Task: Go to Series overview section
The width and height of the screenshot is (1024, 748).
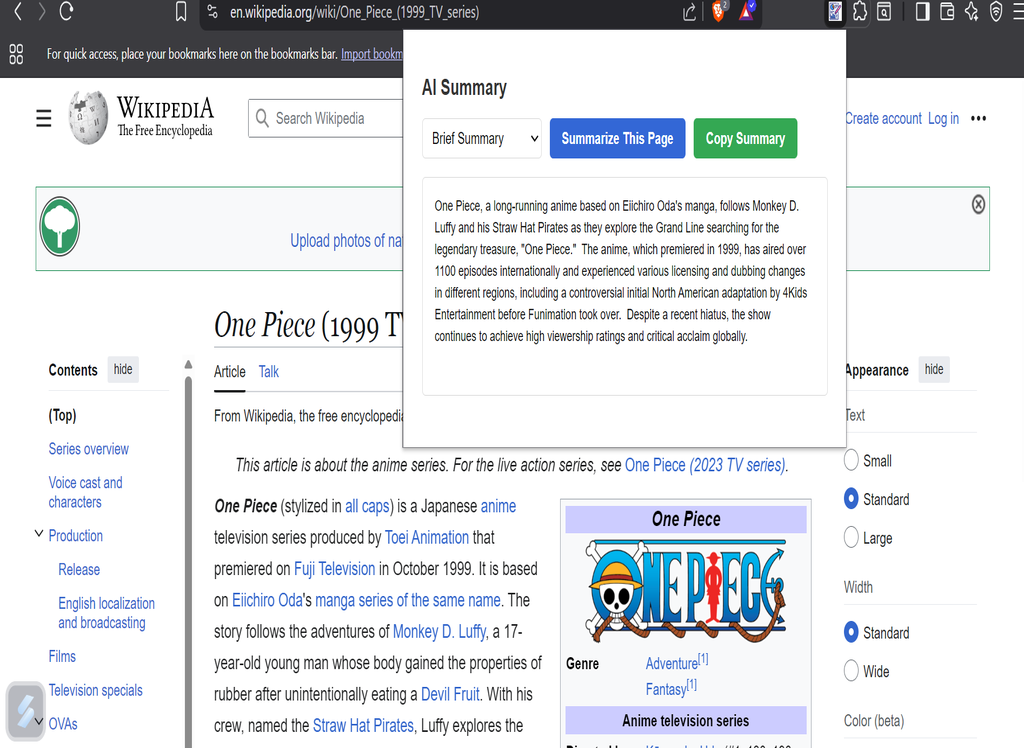Action: [x=89, y=449]
